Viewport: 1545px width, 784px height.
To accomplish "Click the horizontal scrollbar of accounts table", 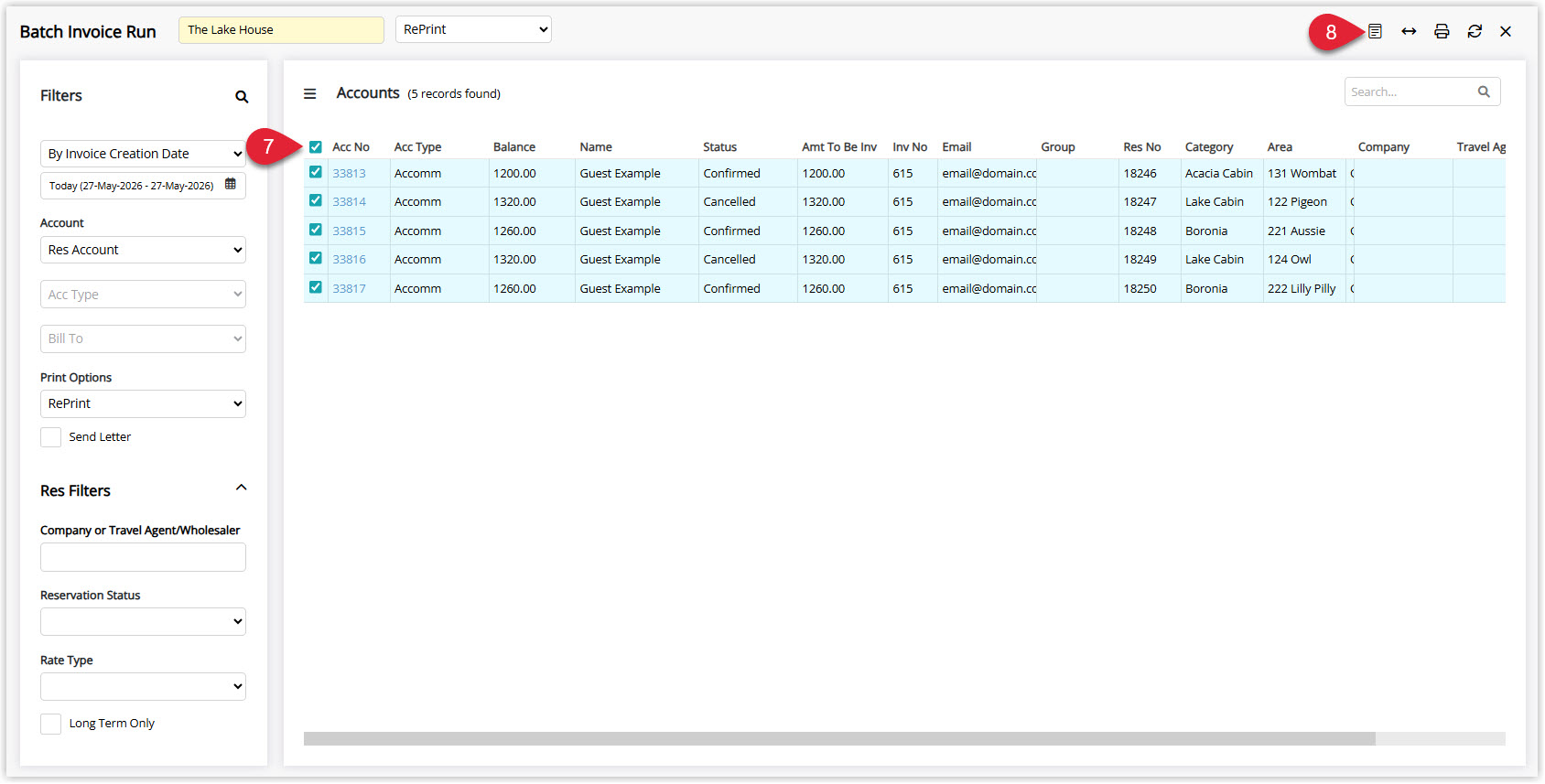I will (839, 738).
